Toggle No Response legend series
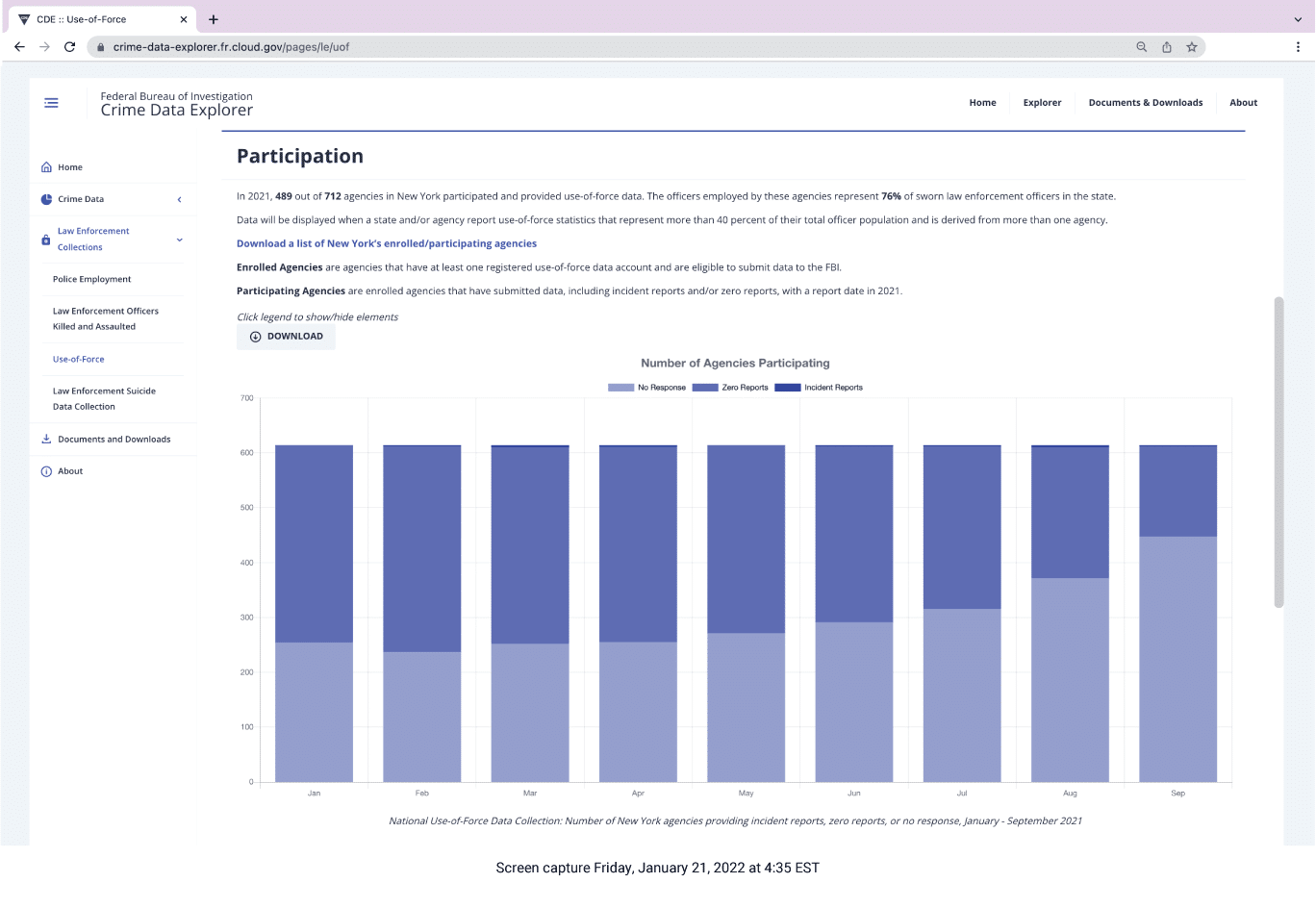The width and height of the screenshot is (1316, 908). [647, 388]
